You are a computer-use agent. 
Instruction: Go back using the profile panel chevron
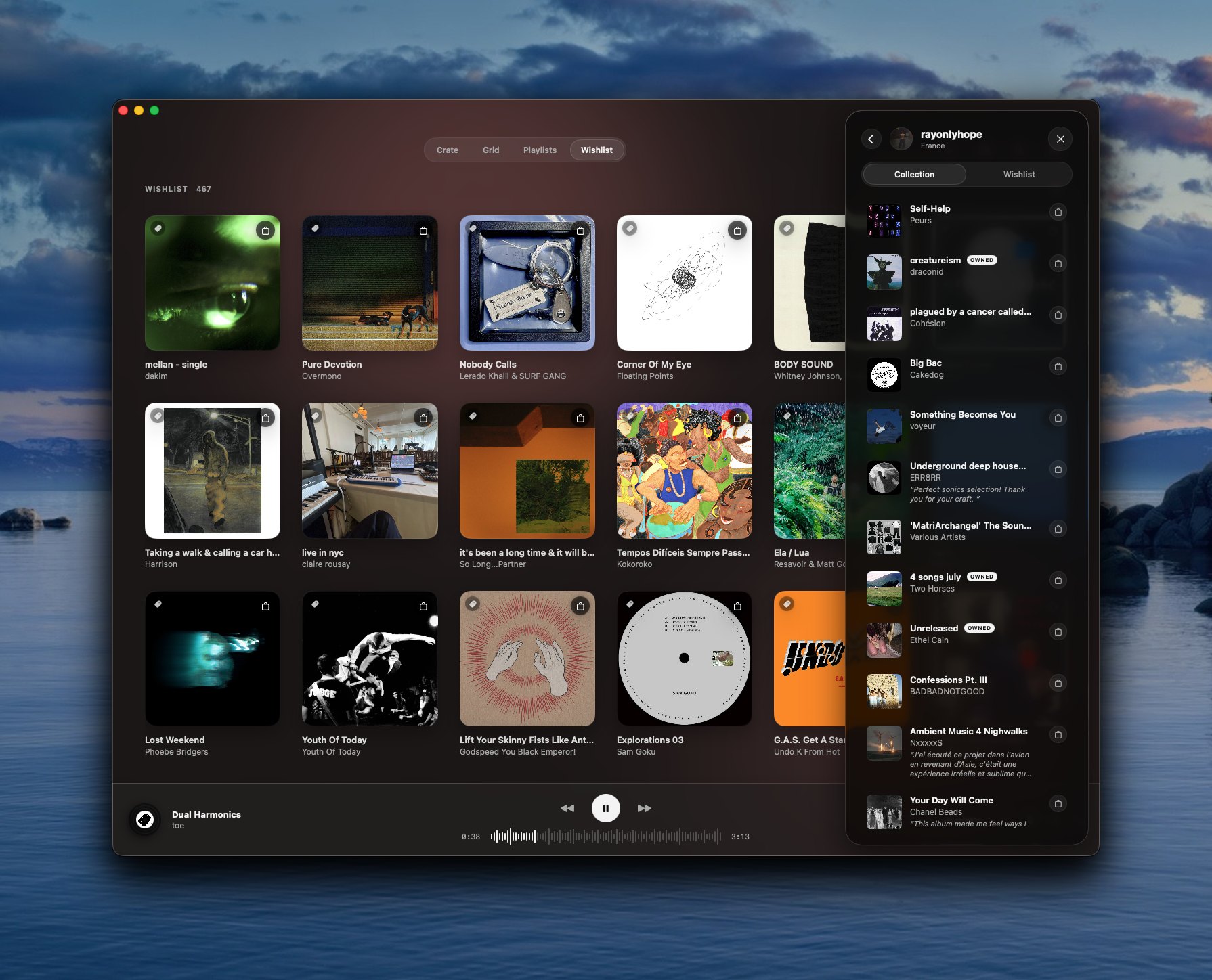point(871,139)
